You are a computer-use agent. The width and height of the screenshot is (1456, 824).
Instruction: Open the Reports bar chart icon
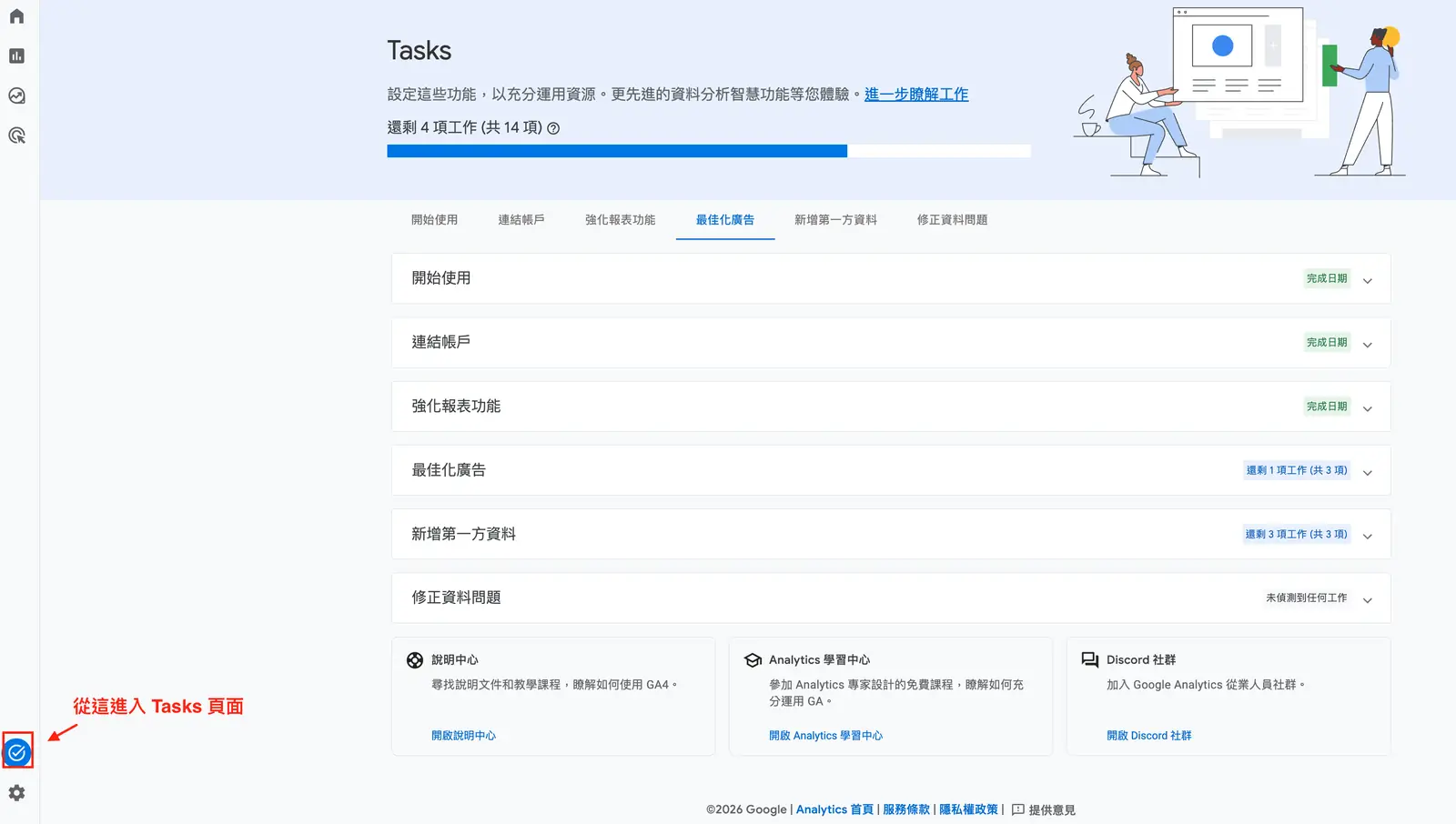point(16,56)
